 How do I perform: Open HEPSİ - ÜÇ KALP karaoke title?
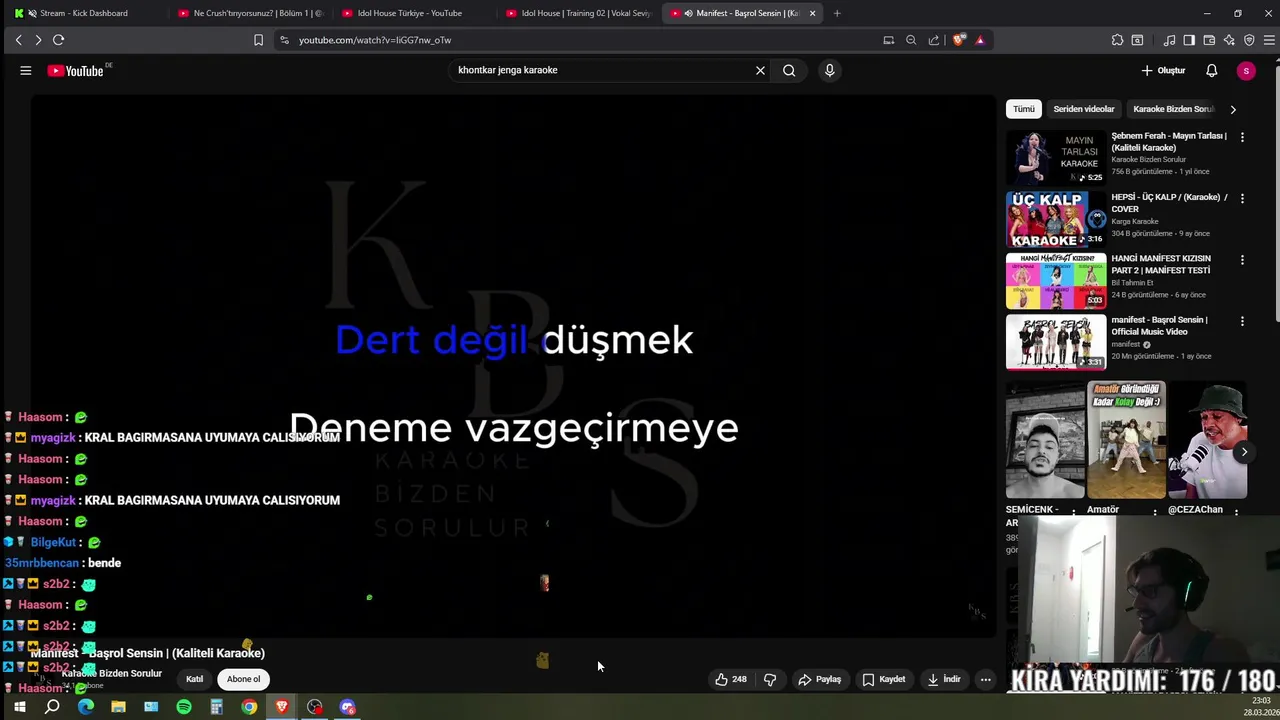(x=1169, y=203)
